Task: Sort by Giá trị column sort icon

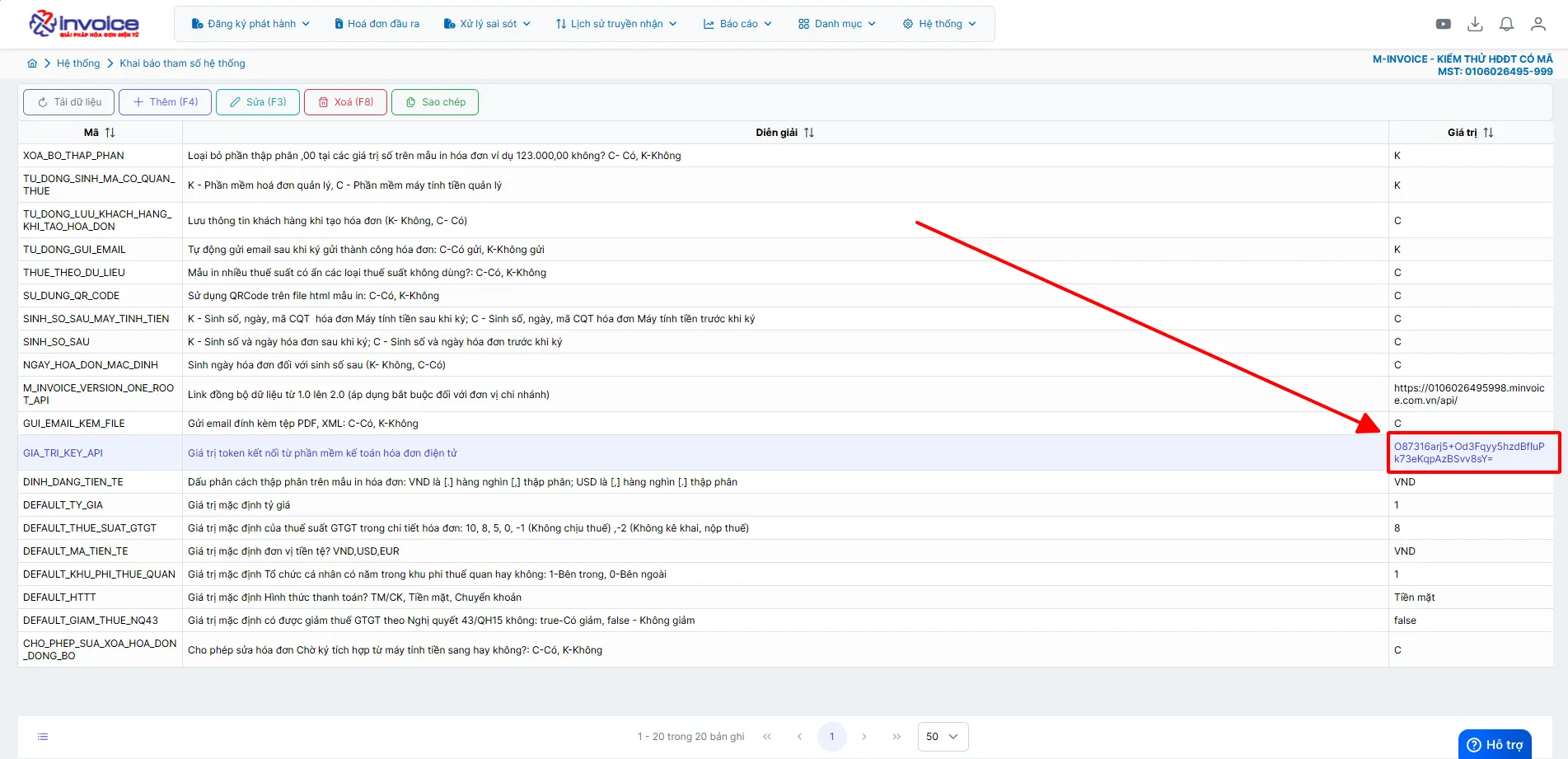Action: pyautogui.click(x=1488, y=133)
